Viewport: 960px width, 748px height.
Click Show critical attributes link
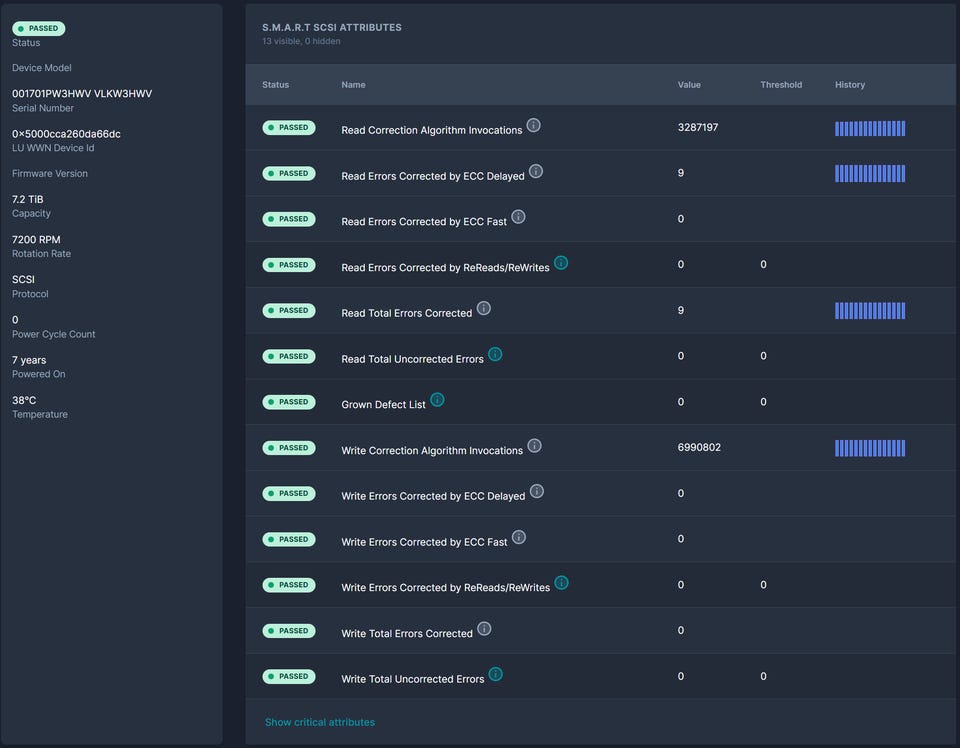(320, 722)
